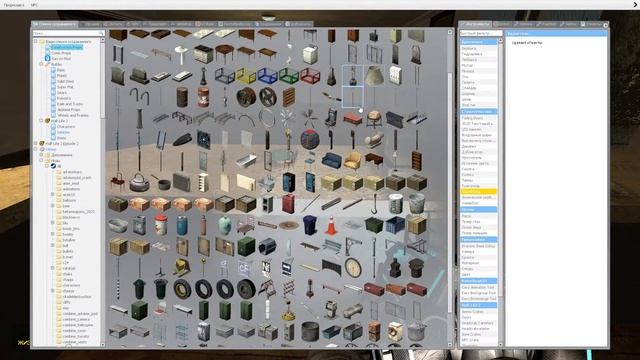Image resolution: width=640 pixels, height=360 pixels.
Task: Collapse the top root tree node
Action: (36, 41)
